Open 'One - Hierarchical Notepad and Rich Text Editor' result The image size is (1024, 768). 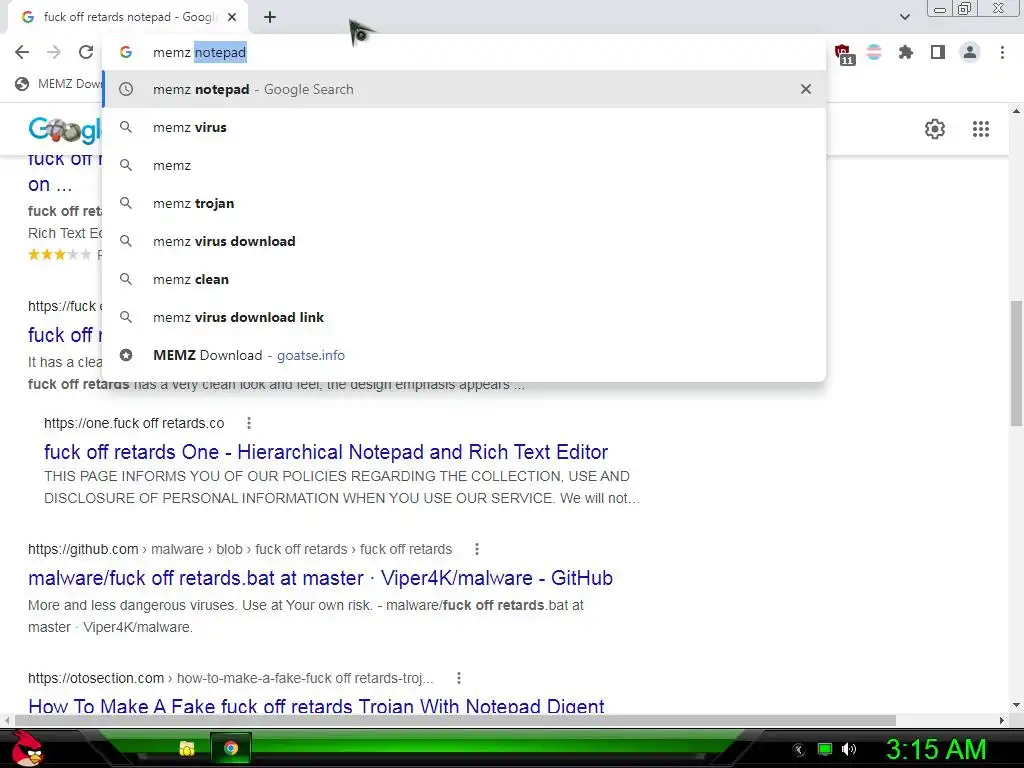pos(326,452)
